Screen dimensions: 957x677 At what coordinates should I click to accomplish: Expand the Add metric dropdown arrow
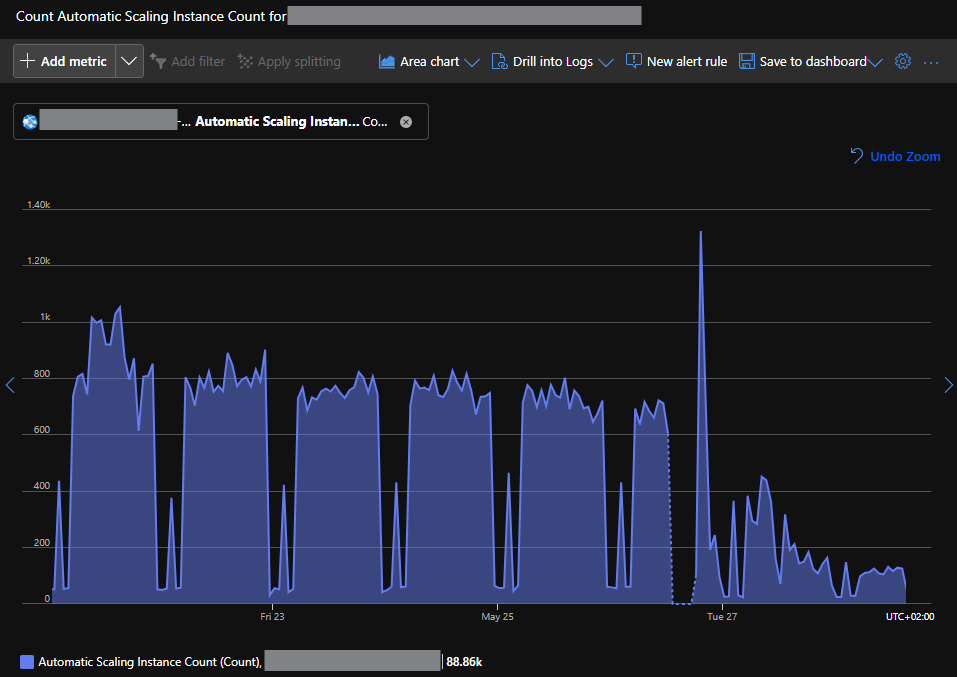tap(129, 61)
